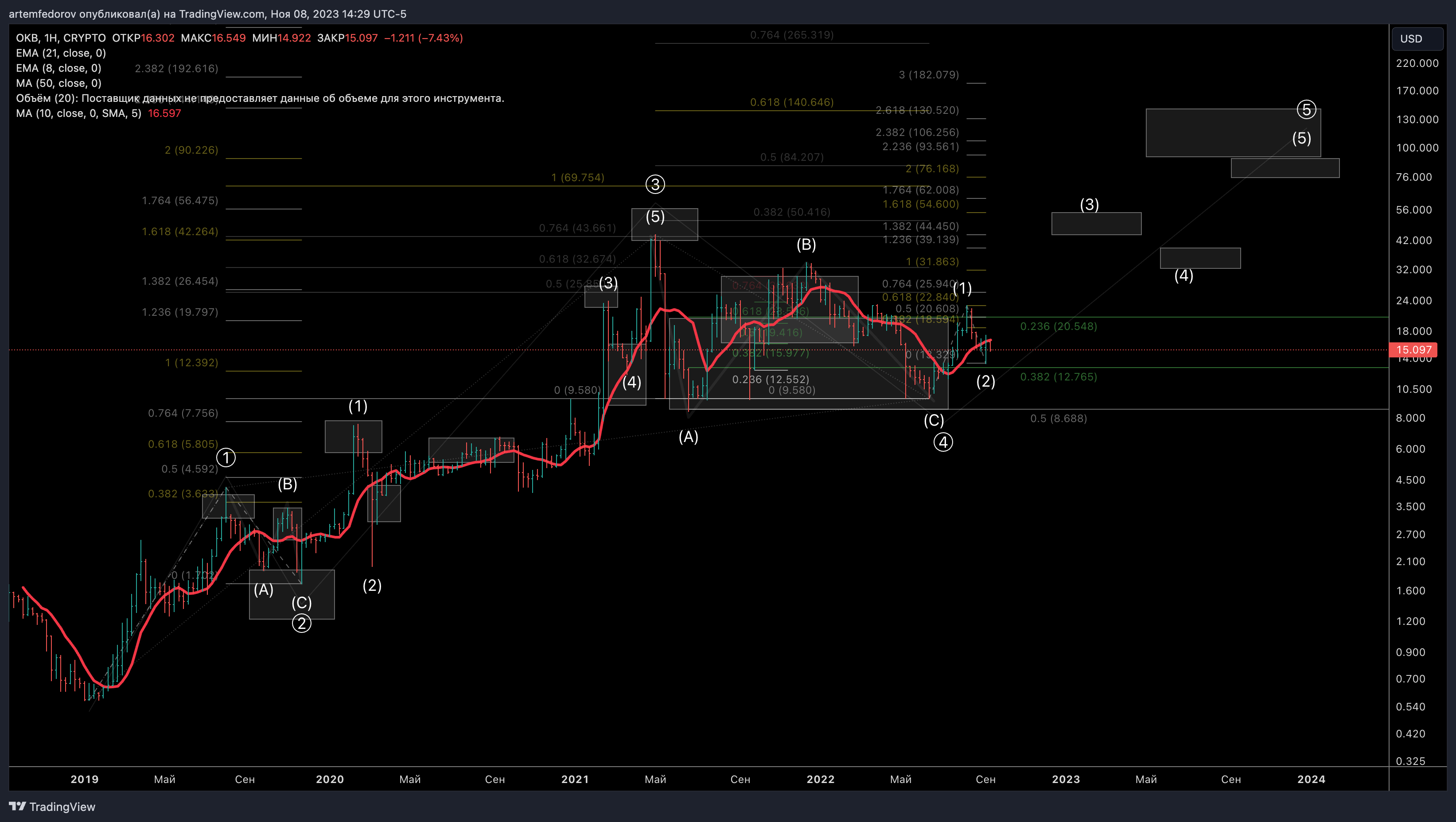Click the level label 0.5 (8.688)
This screenshot has height=822, width=1456.
click(1058, 419)
